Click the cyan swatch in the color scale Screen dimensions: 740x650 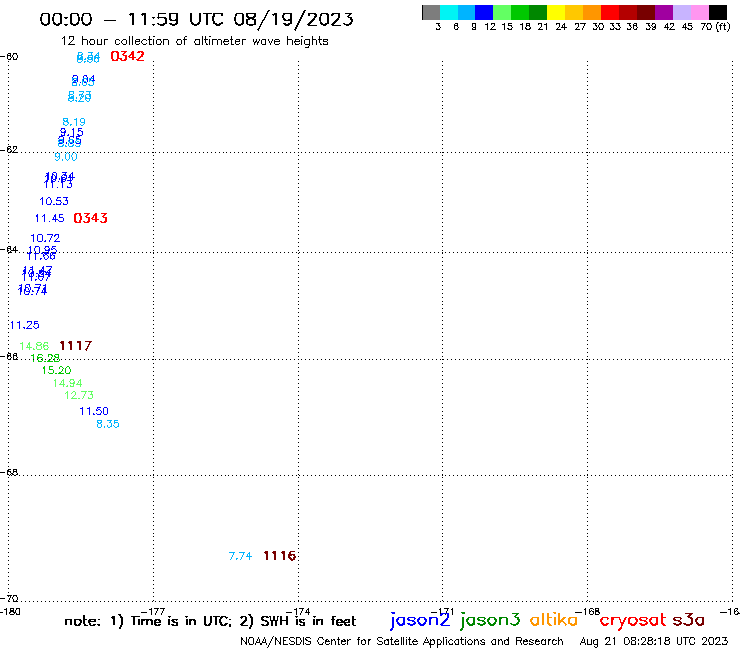(449, 12)
